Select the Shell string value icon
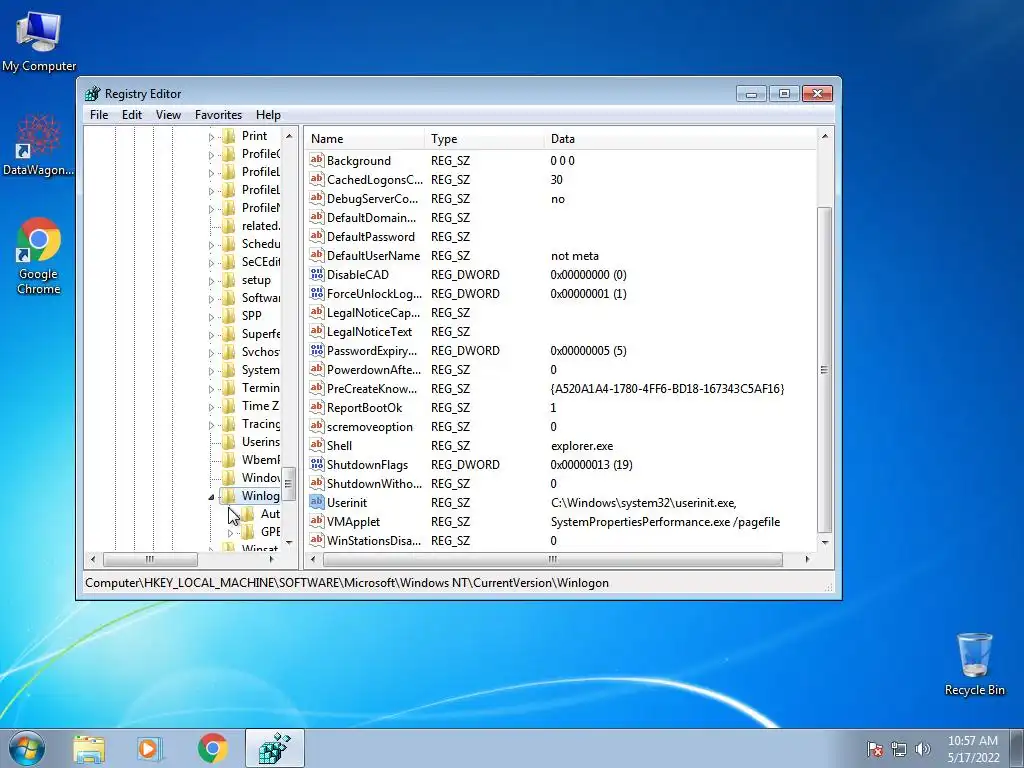 coord(317,445)
